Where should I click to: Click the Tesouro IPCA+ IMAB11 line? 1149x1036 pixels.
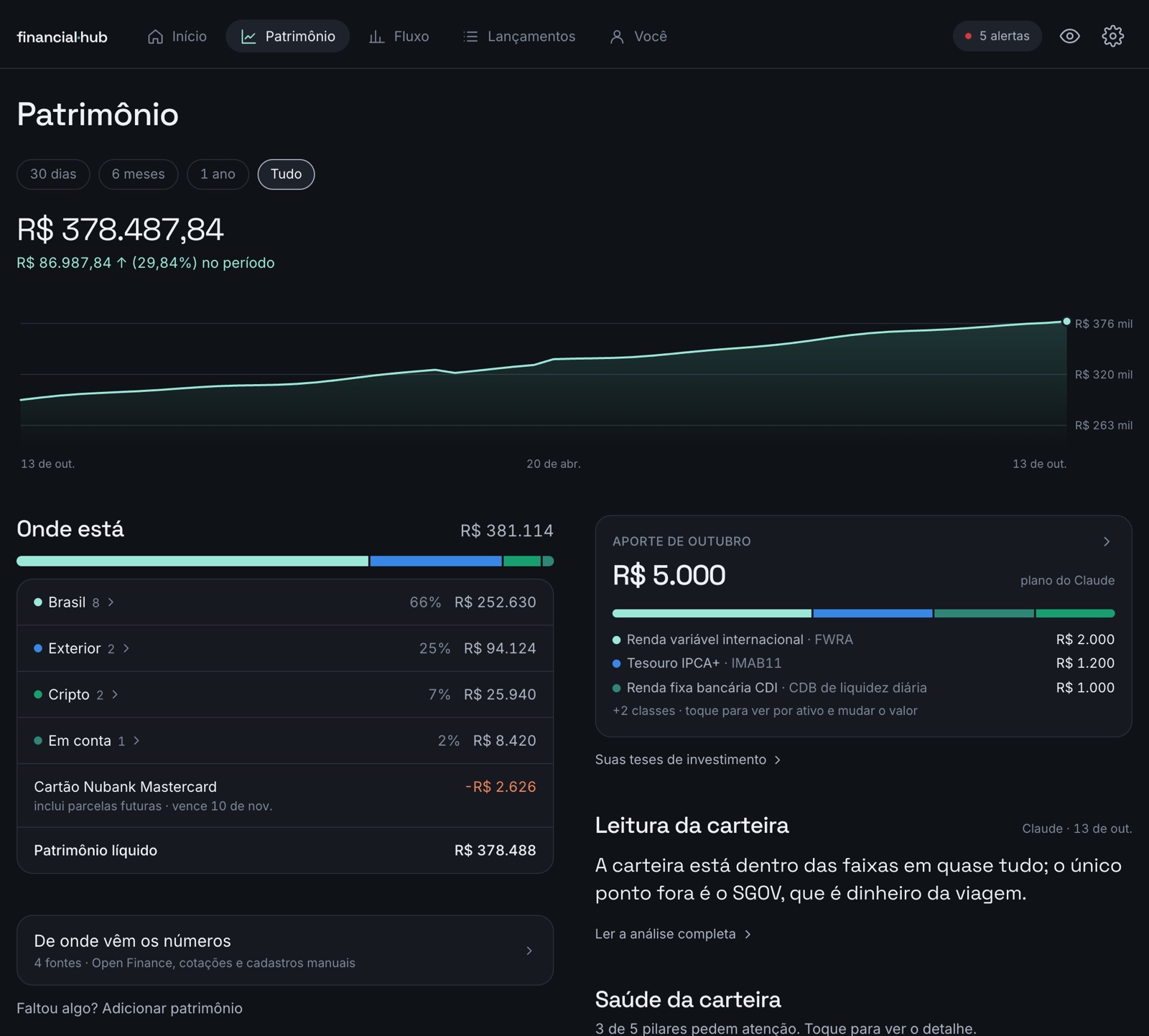863,663
